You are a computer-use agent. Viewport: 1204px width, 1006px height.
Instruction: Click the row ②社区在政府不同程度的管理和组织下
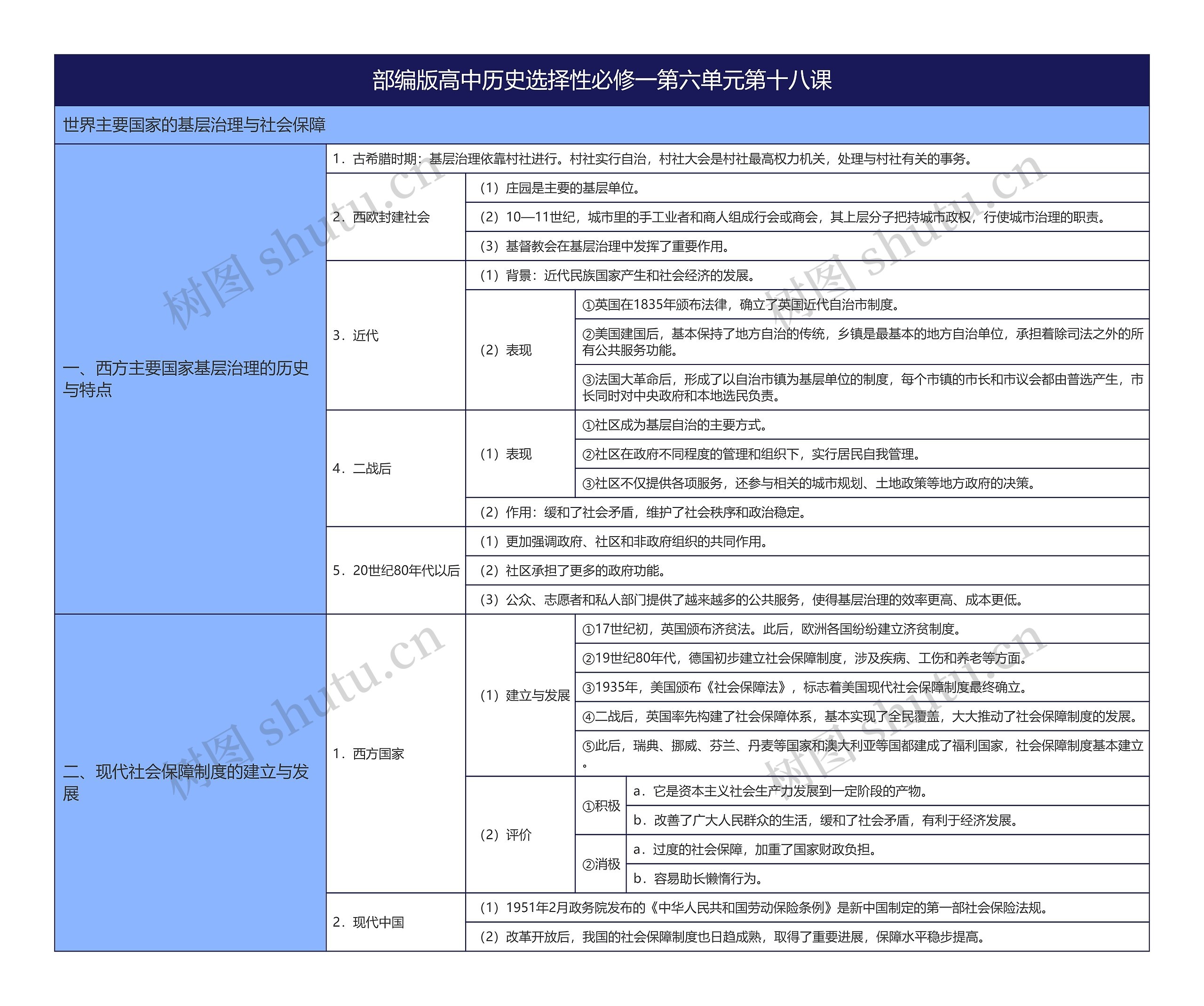(862, 454)
